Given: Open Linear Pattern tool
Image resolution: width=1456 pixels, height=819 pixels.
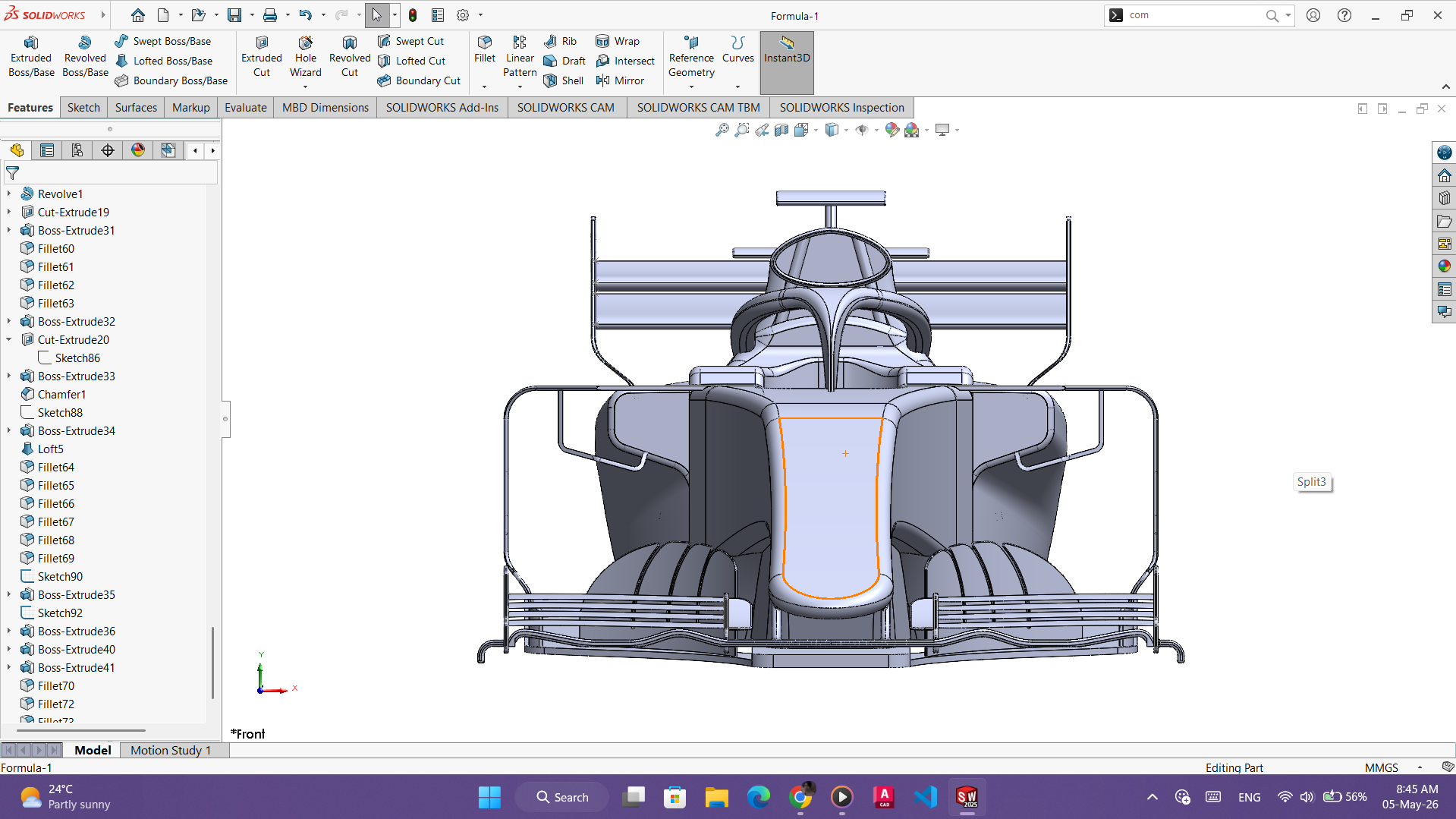Looking at the screenshot, I should click(520, 57).
